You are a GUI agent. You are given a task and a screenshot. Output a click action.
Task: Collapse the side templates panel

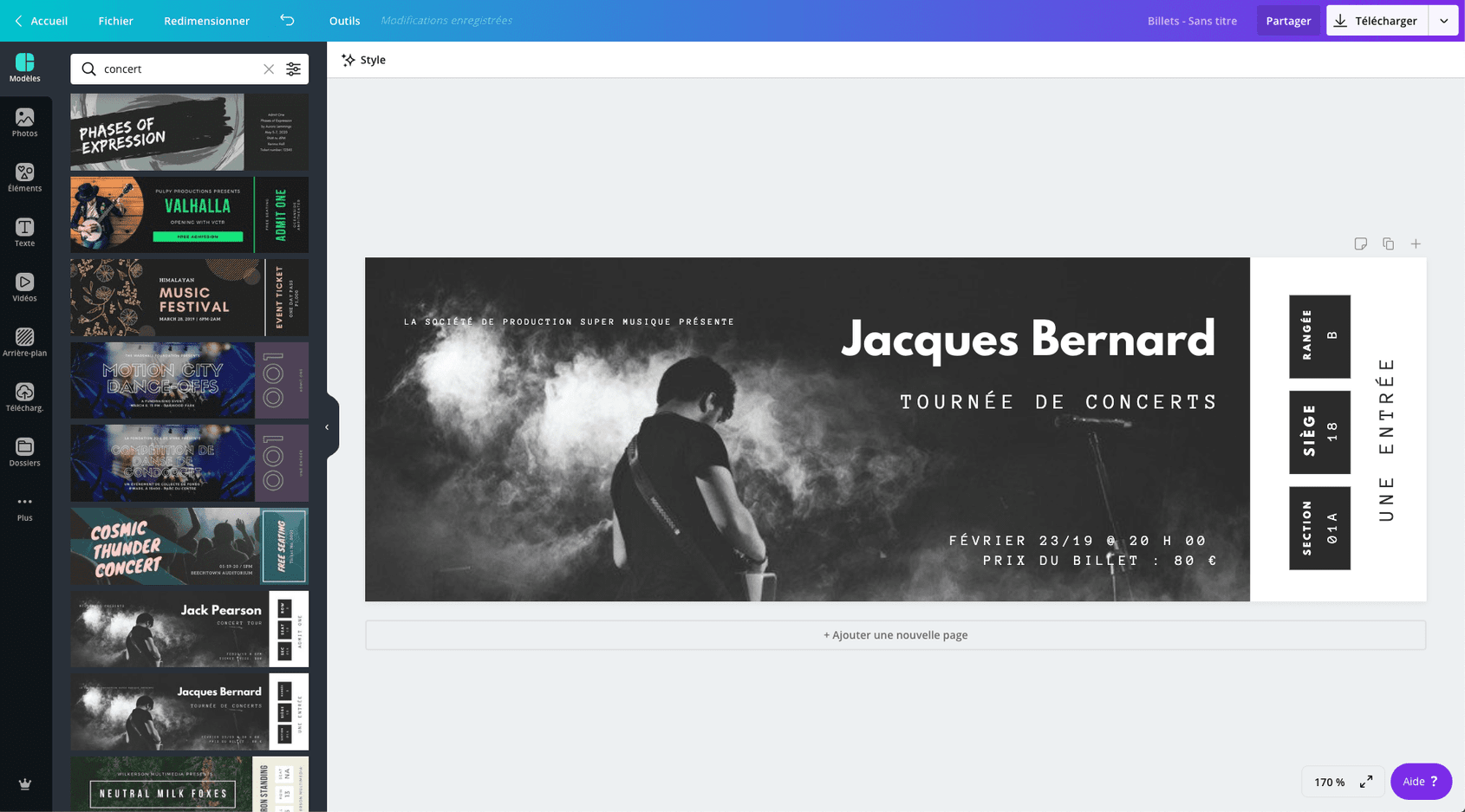click(x=327, y=427)
